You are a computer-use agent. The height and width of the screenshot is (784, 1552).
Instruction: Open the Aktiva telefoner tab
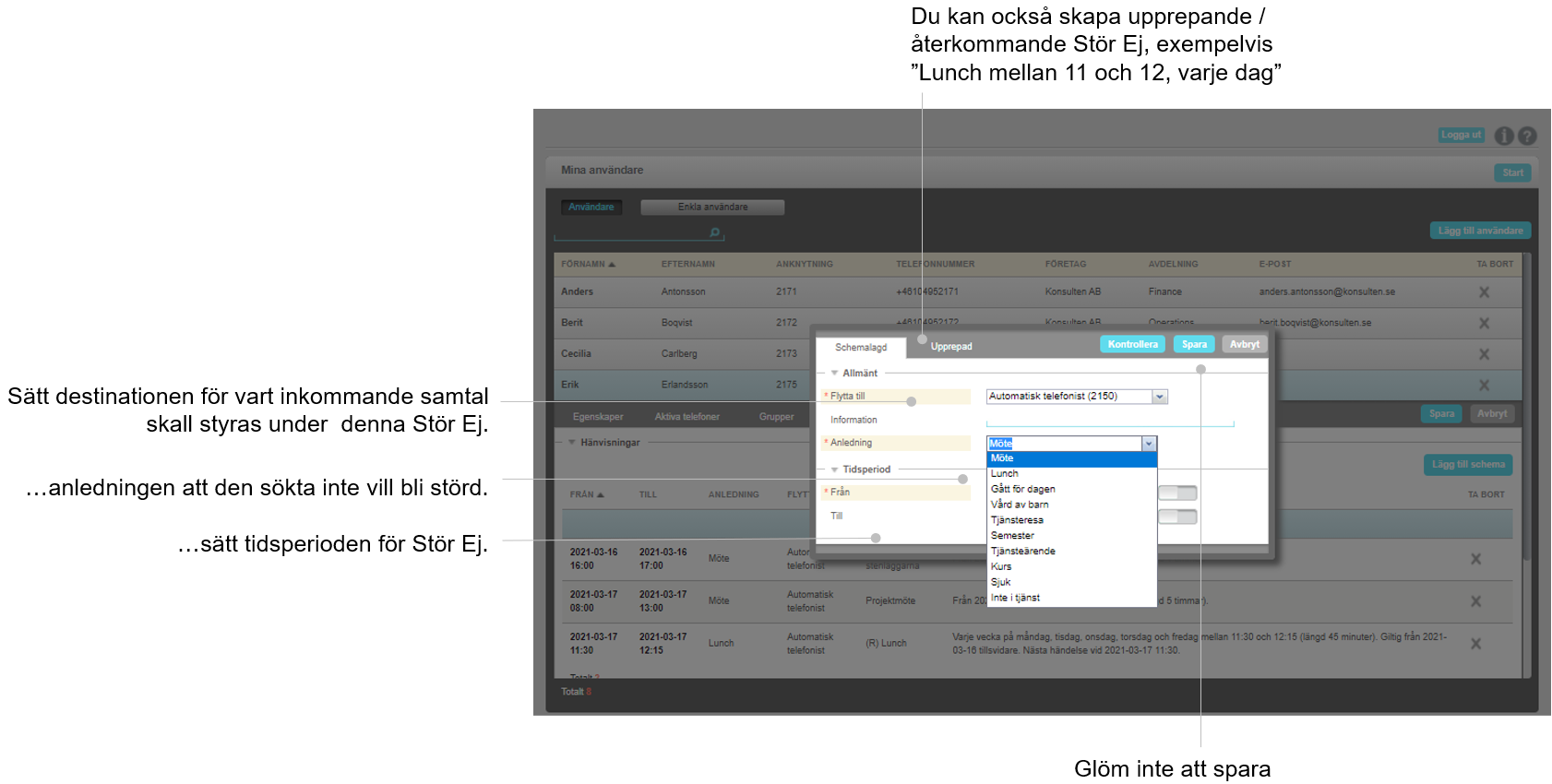pos(687,417)
